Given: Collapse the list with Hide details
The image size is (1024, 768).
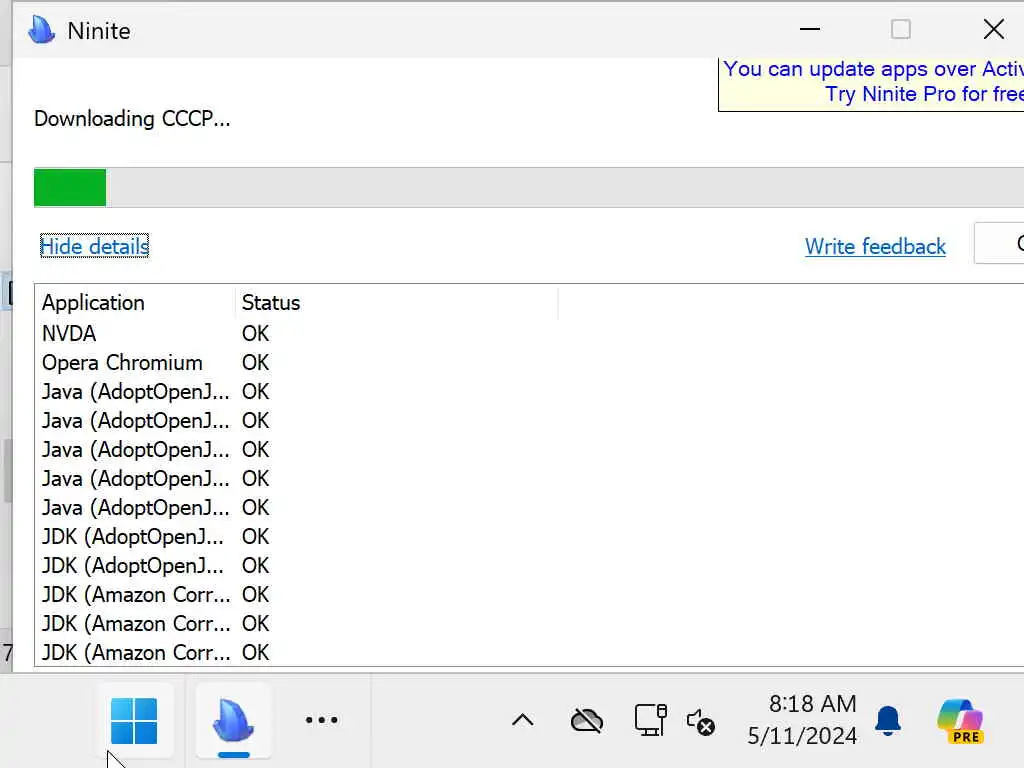Looking at the screenshot, I should (94, 246).
